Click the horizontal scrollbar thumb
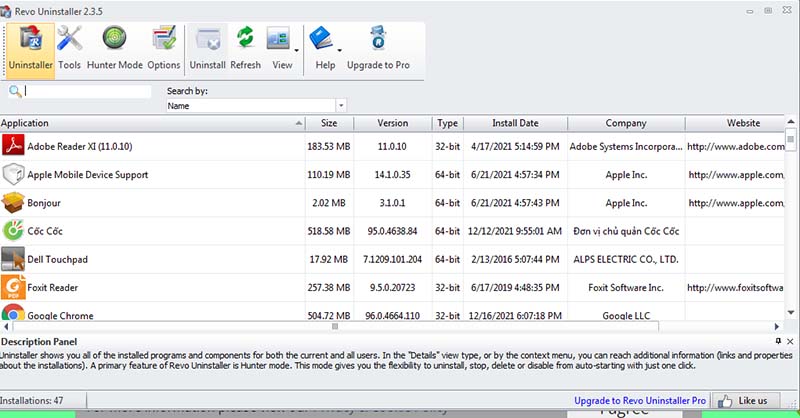 click(335, 326)
